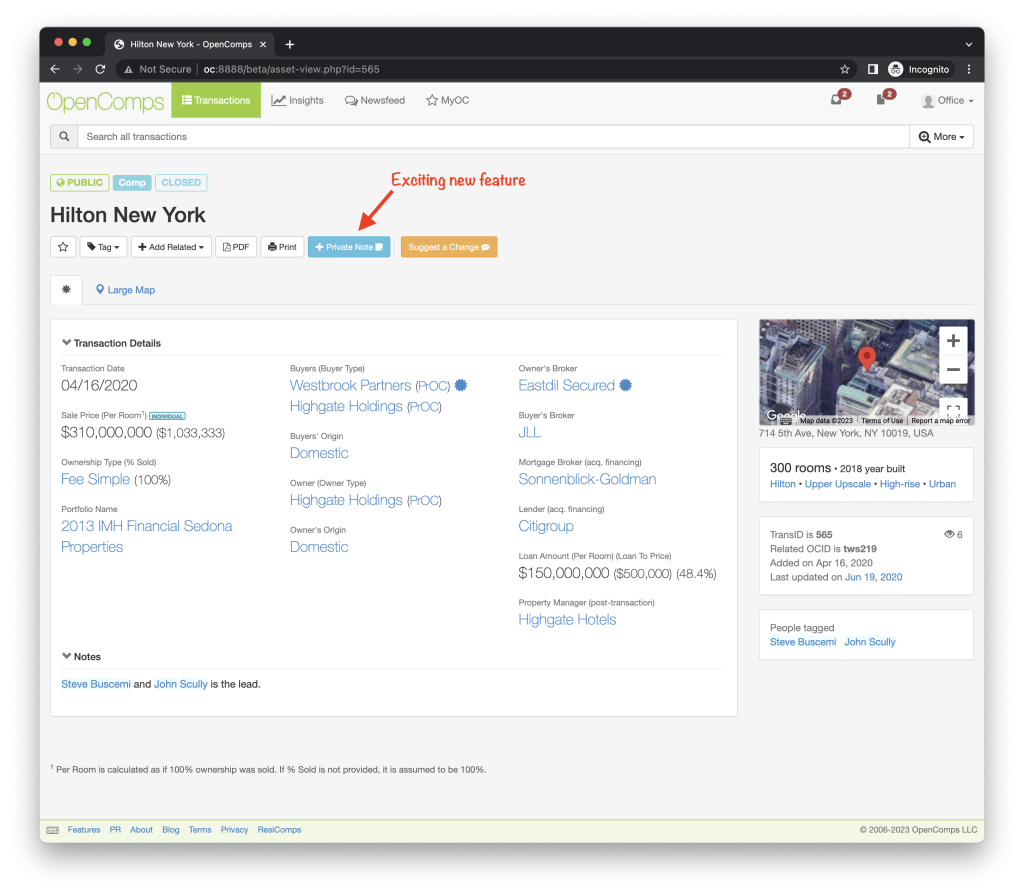The height and width of the screenshot is (895, 1024).
Task: Click the red map location pin
Action: [x=867, y=359]
